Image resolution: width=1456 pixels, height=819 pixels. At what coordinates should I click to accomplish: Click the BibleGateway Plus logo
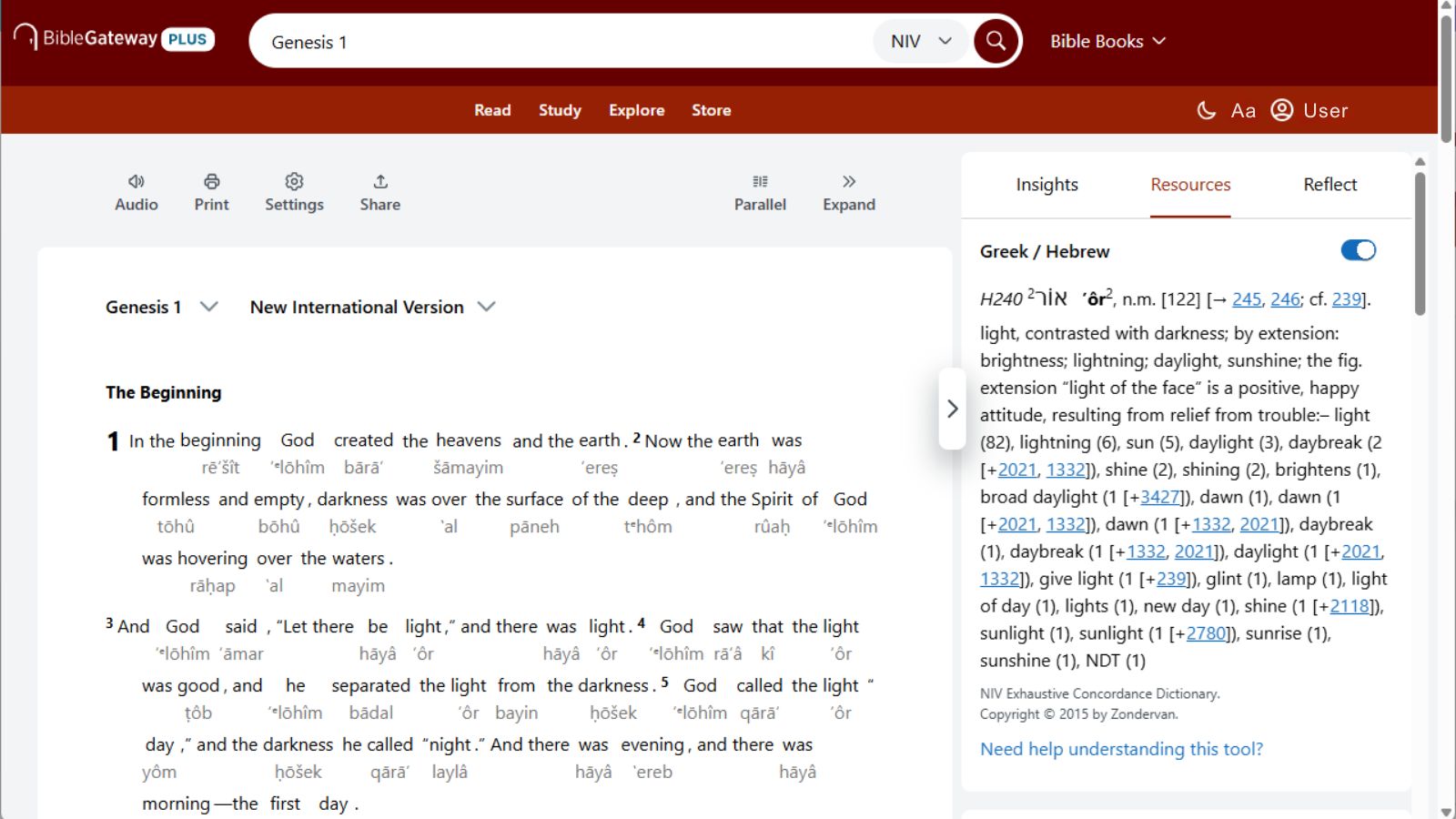(114, 38)
